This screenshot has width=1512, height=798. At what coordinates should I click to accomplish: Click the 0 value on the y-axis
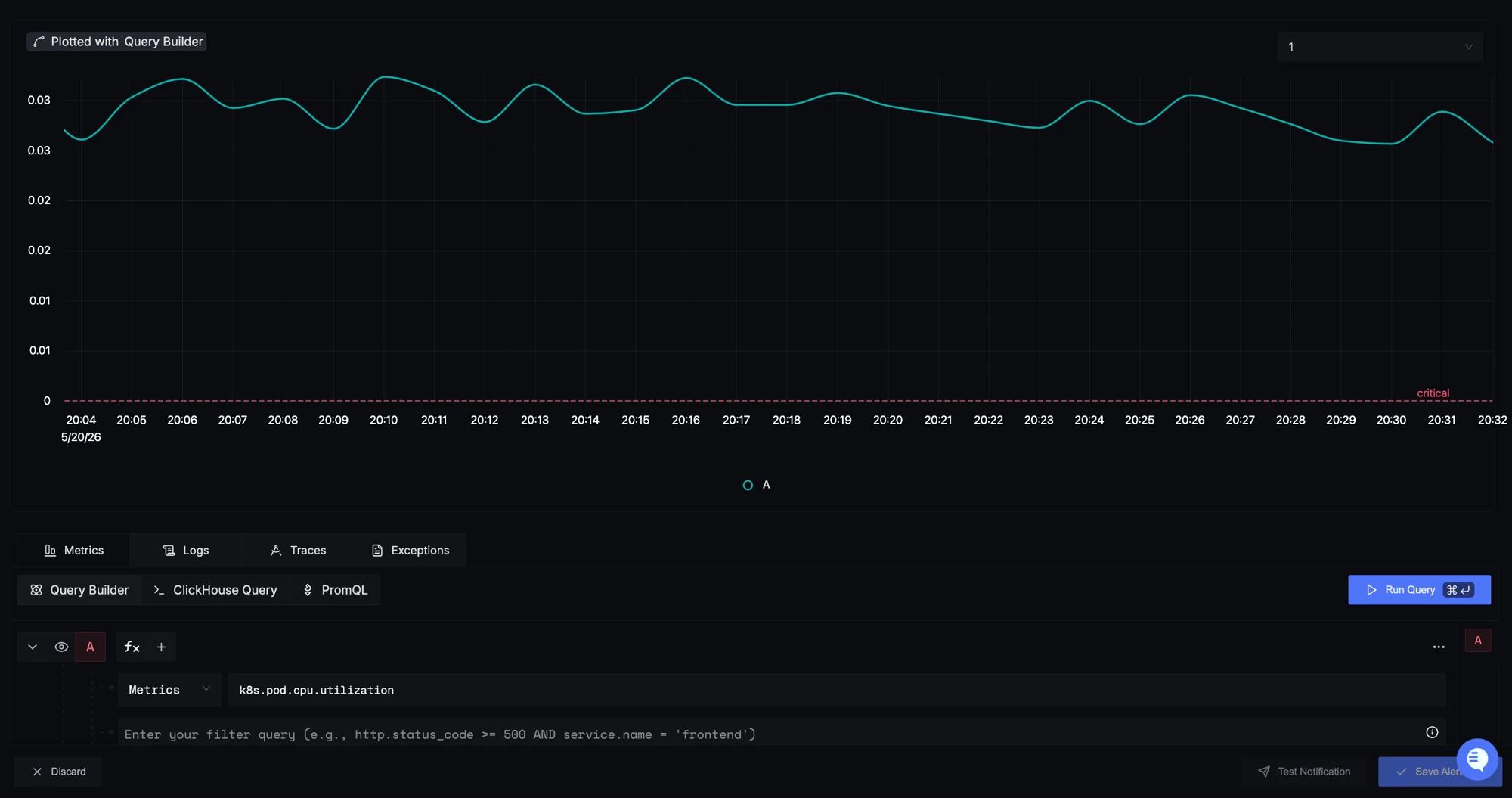[47, 401]
